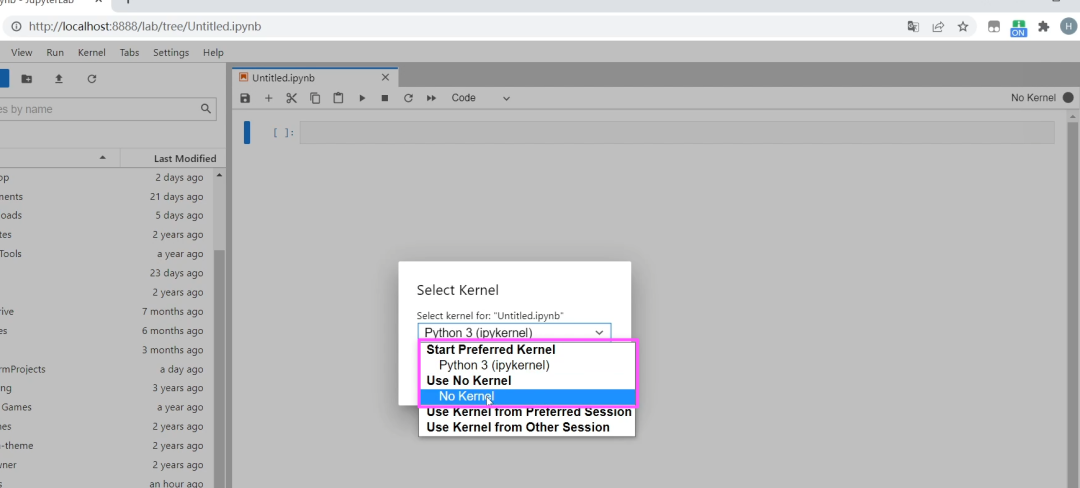This screenshot has width=1080, height=488.
Task: Copy selected cells with the copy icon
Action: click(315, 98)
